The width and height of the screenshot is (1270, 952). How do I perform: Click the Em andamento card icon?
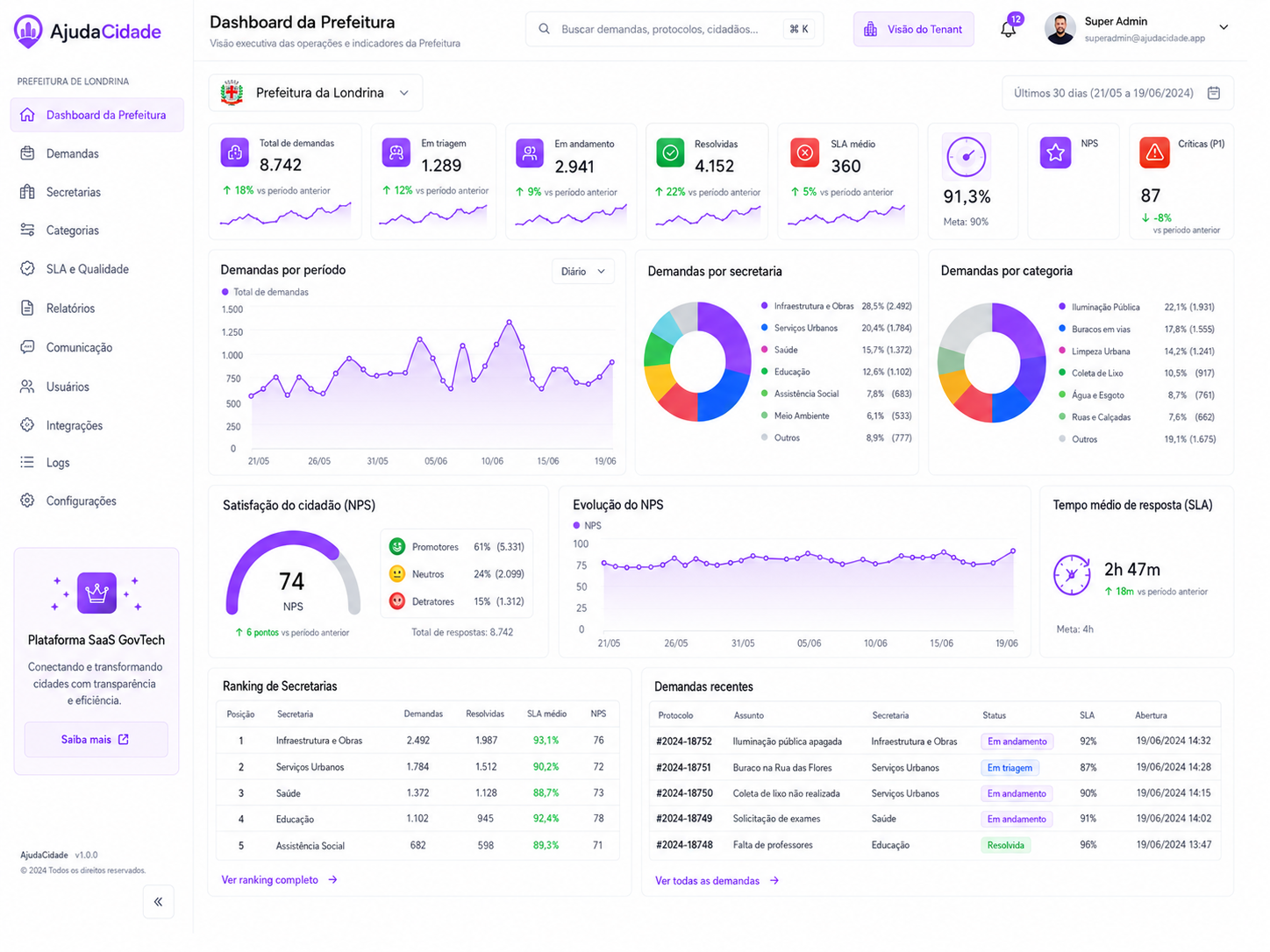[x=530, y=153]
